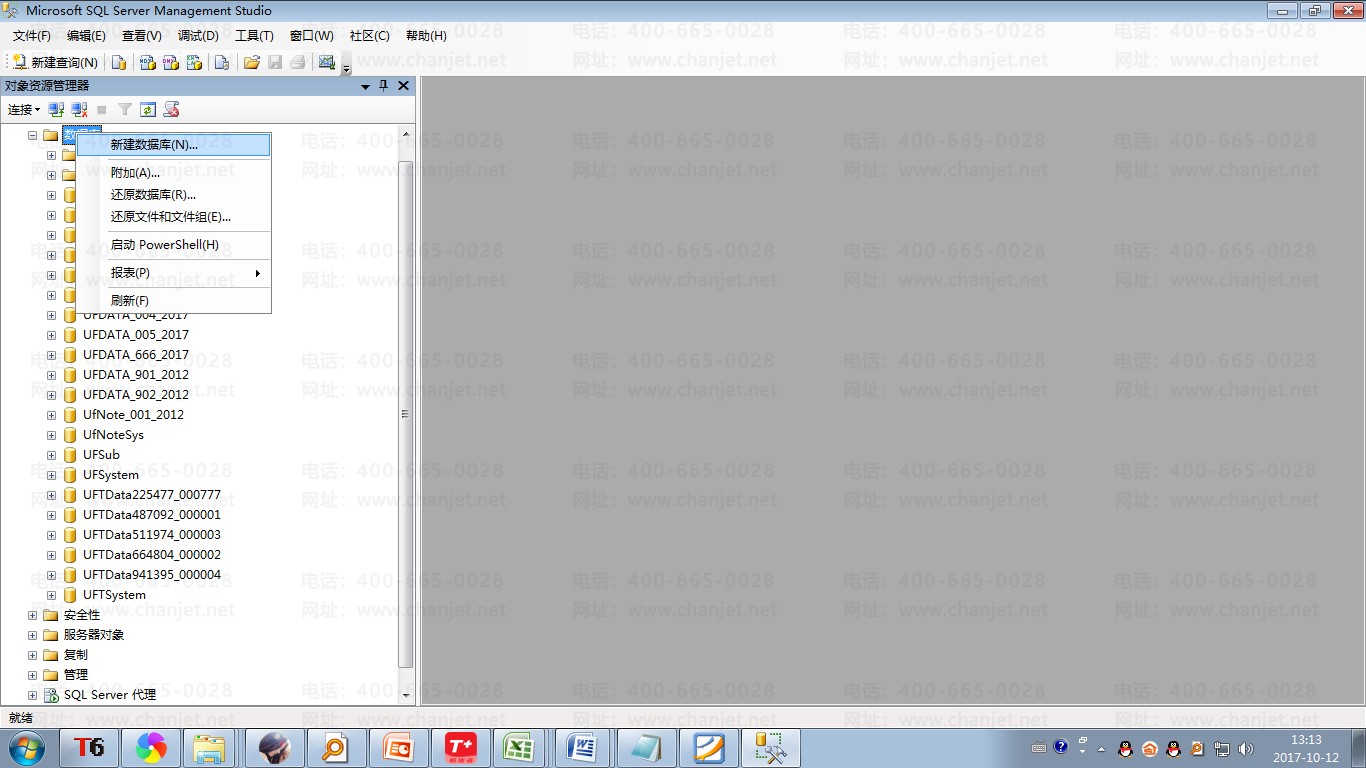Click the disconnect server icon
The width and height of the screenshot is (1366, 768).
click(x=79, y=110)
